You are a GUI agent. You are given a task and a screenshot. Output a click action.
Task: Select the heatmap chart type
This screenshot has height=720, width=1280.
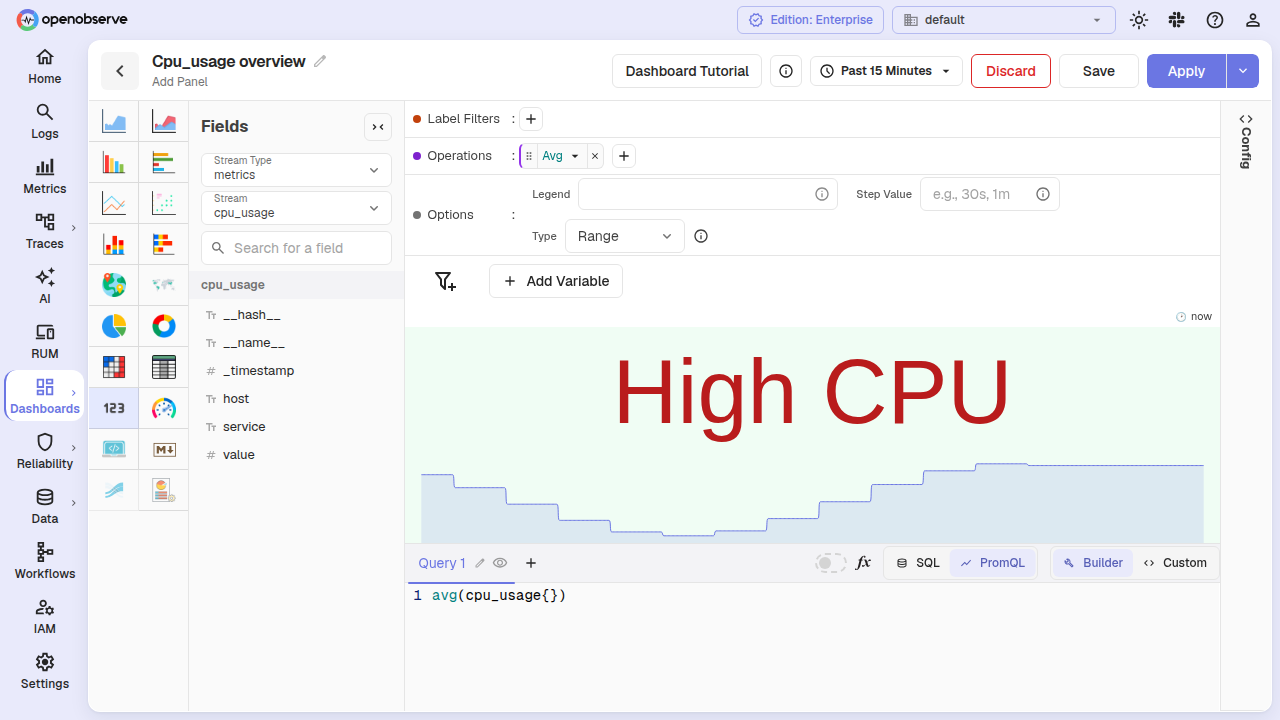[114, 367]
